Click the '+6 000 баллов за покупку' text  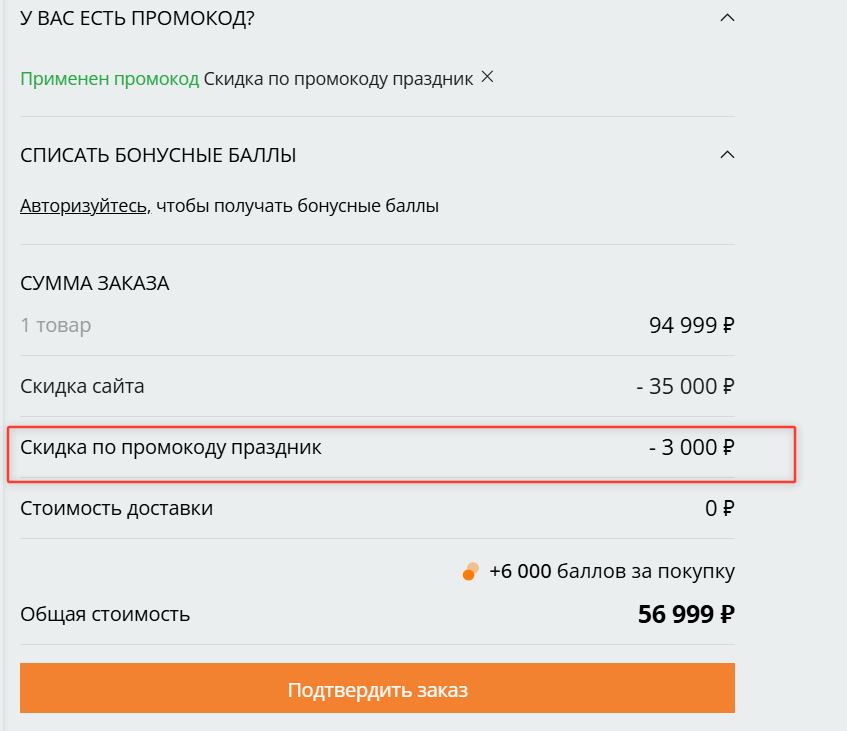(x=612, y=572)
